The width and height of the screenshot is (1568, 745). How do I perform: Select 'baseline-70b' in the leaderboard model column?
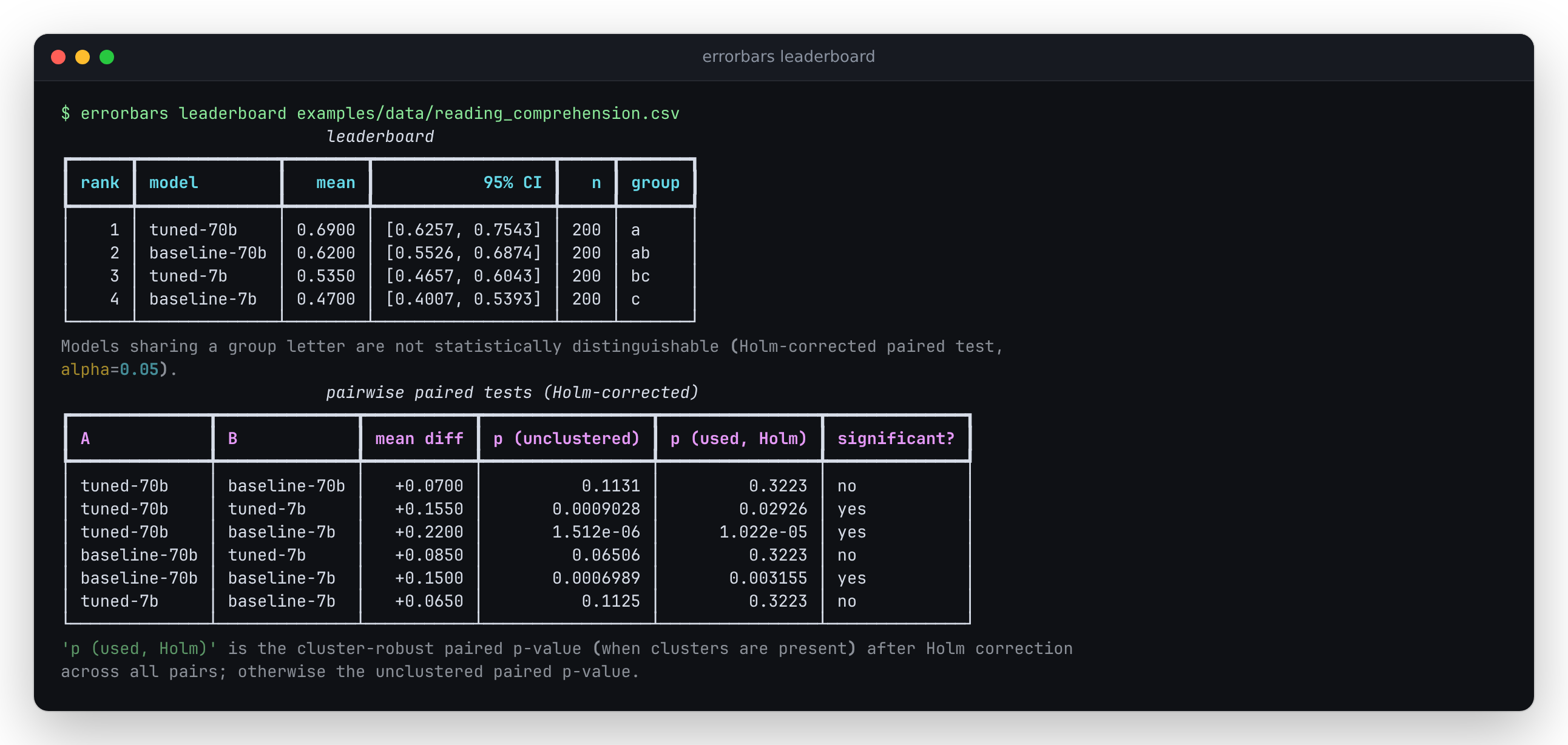[208, 253]
